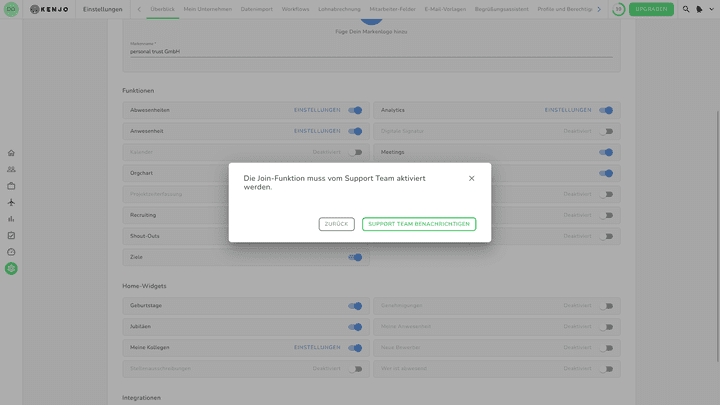Expand the user profile dropdown arrow
The height and width of the screenshot is (405, 720).
pos(711,9)
